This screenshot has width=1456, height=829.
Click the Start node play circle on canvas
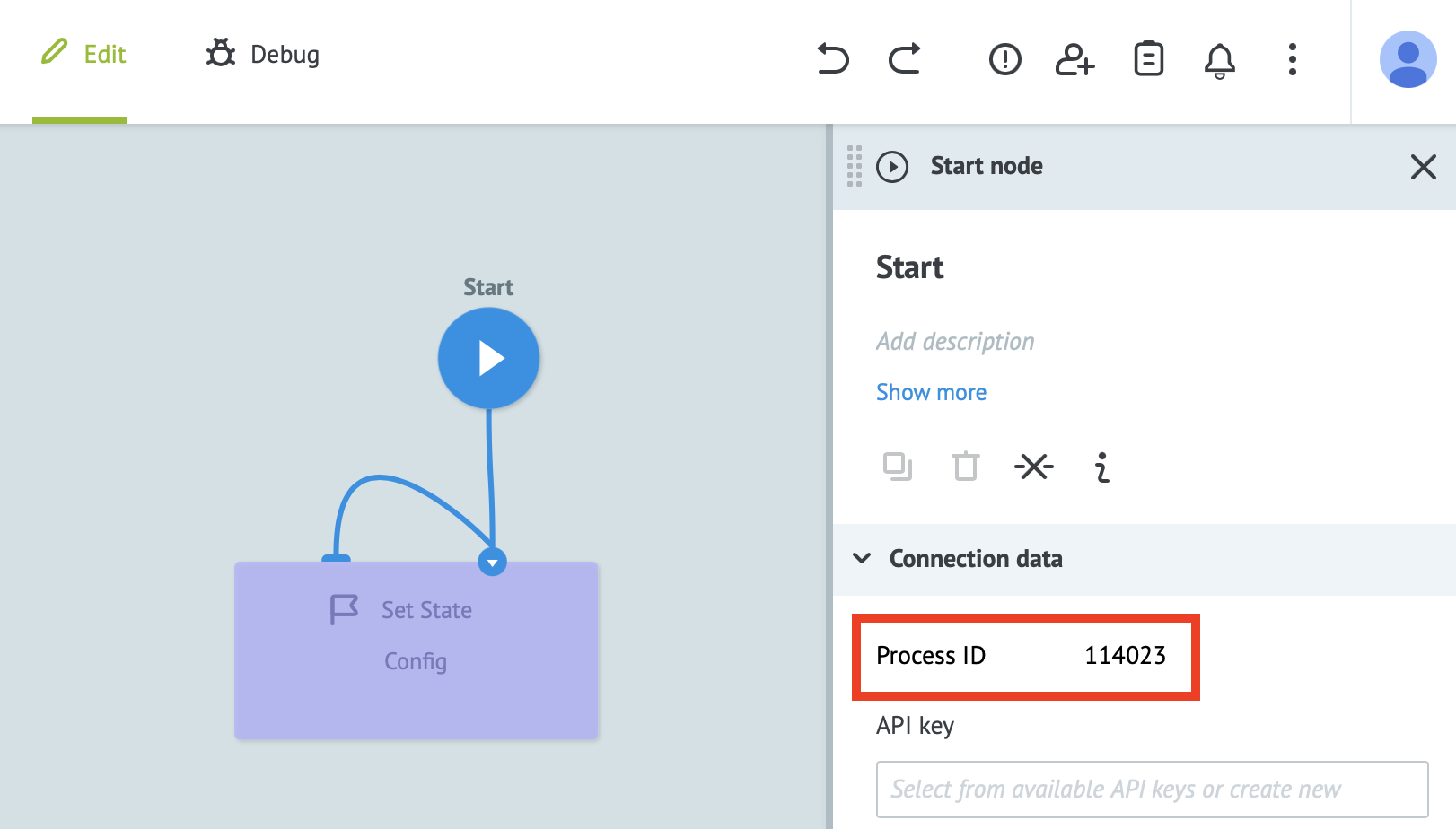(x=488, y=357)
